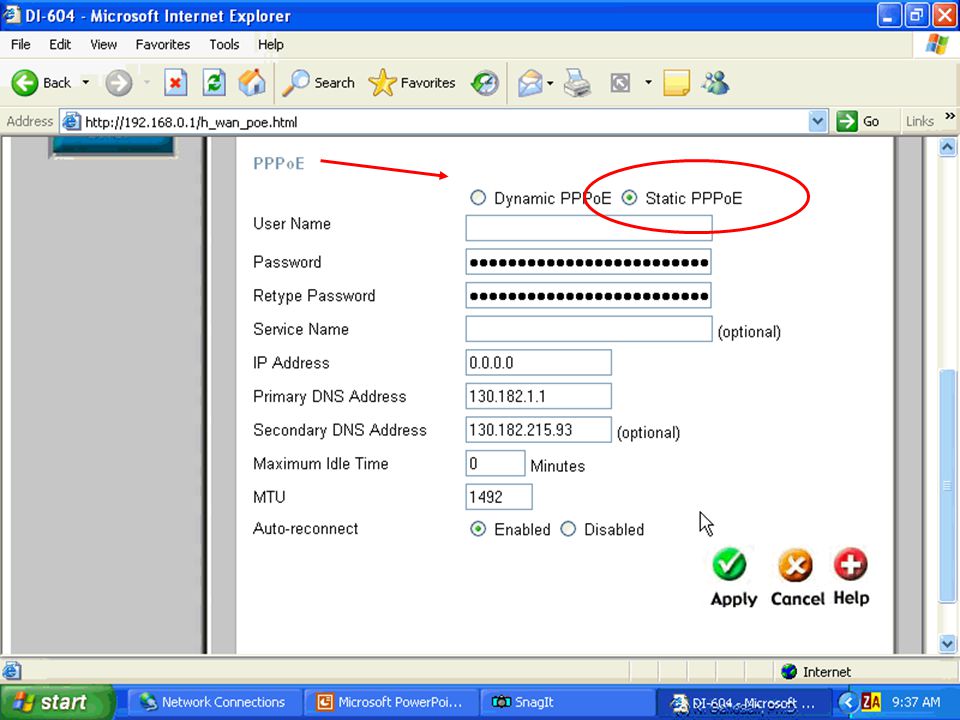Screen dimensions: 960x720
Task: Click the Secondary DNS Address field
Action: pos(538,430)
